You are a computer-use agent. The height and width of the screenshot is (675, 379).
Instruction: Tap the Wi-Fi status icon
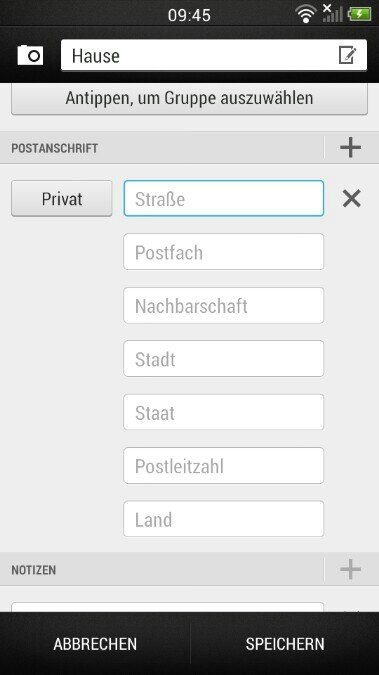tap(306, 14)
